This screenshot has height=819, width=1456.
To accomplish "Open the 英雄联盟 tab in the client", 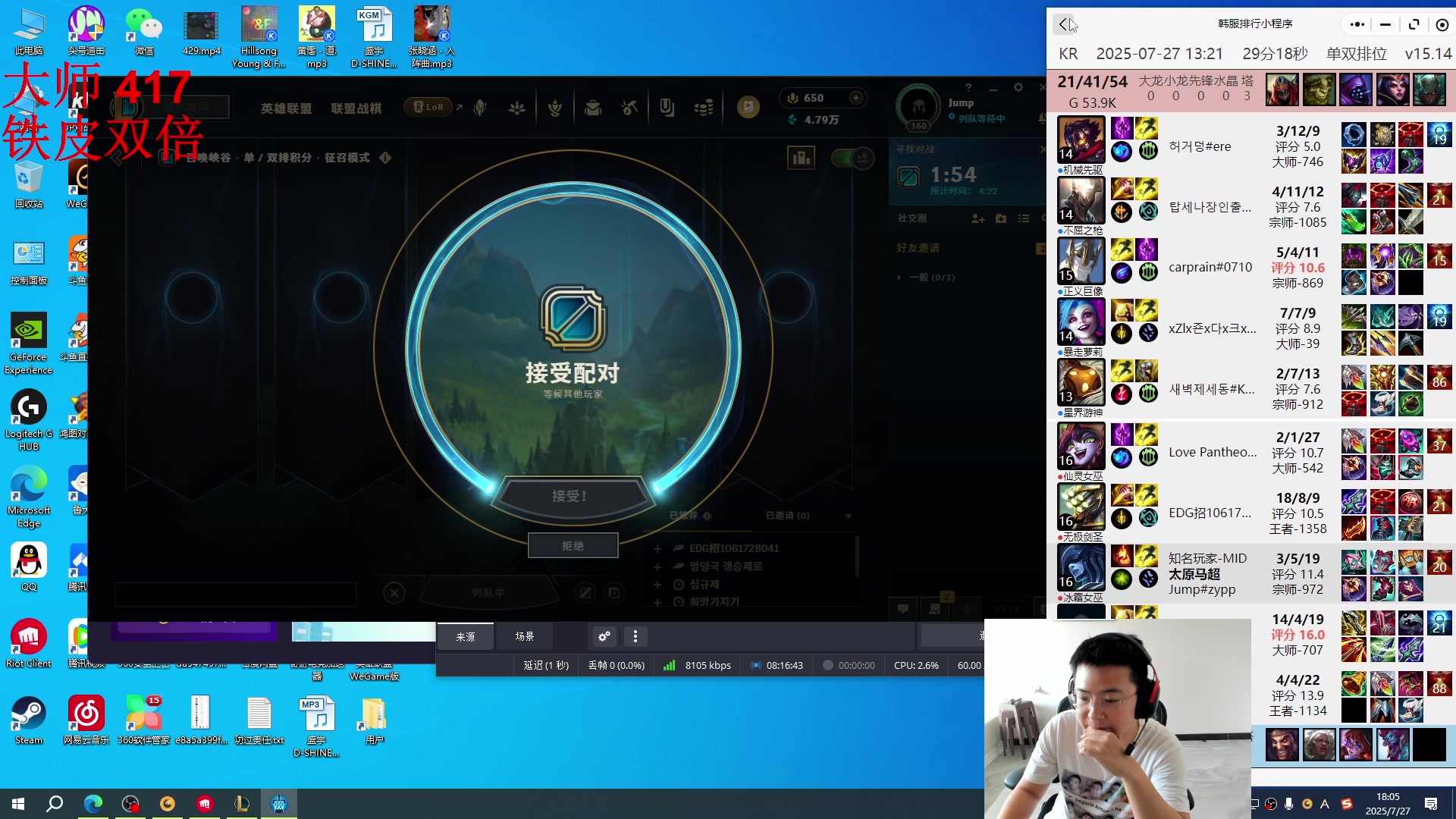I will point(286,108).
